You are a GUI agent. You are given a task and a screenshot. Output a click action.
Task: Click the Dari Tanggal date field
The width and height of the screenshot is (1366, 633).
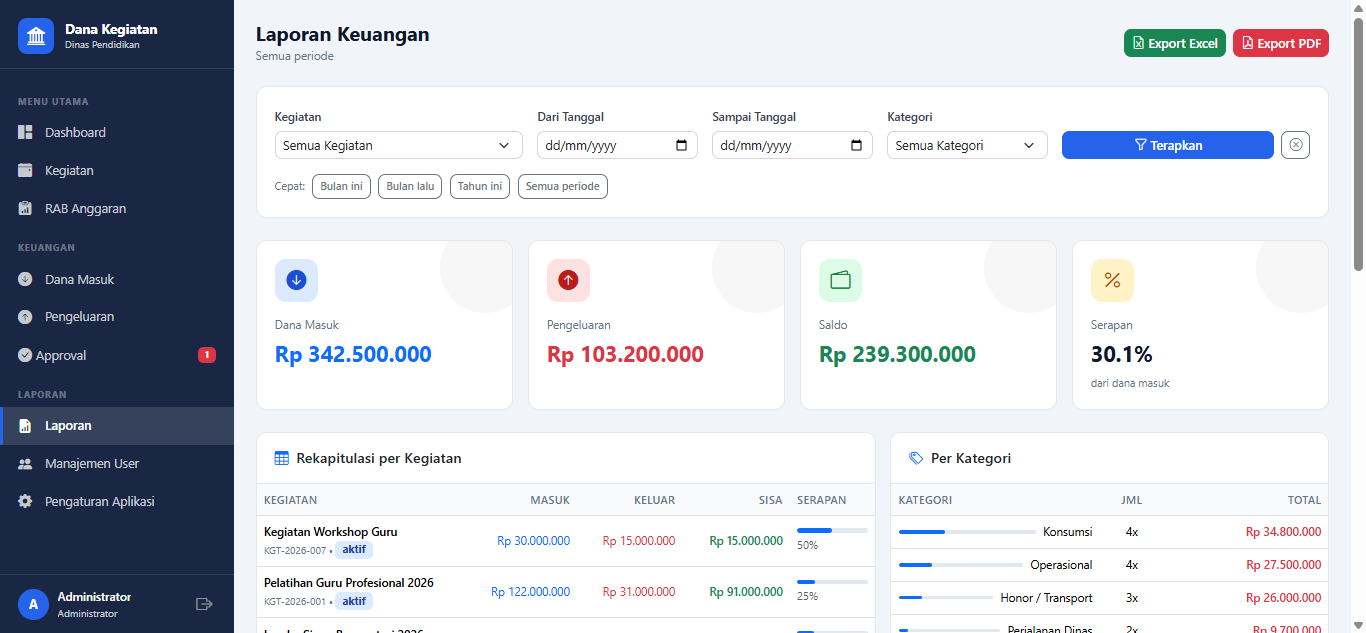(617, 145)
